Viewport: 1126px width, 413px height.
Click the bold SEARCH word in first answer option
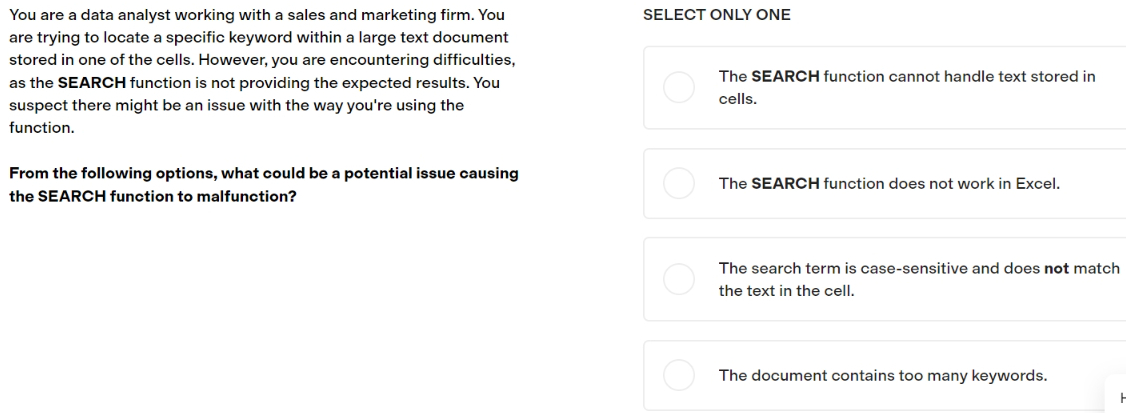tap(785, 77)
